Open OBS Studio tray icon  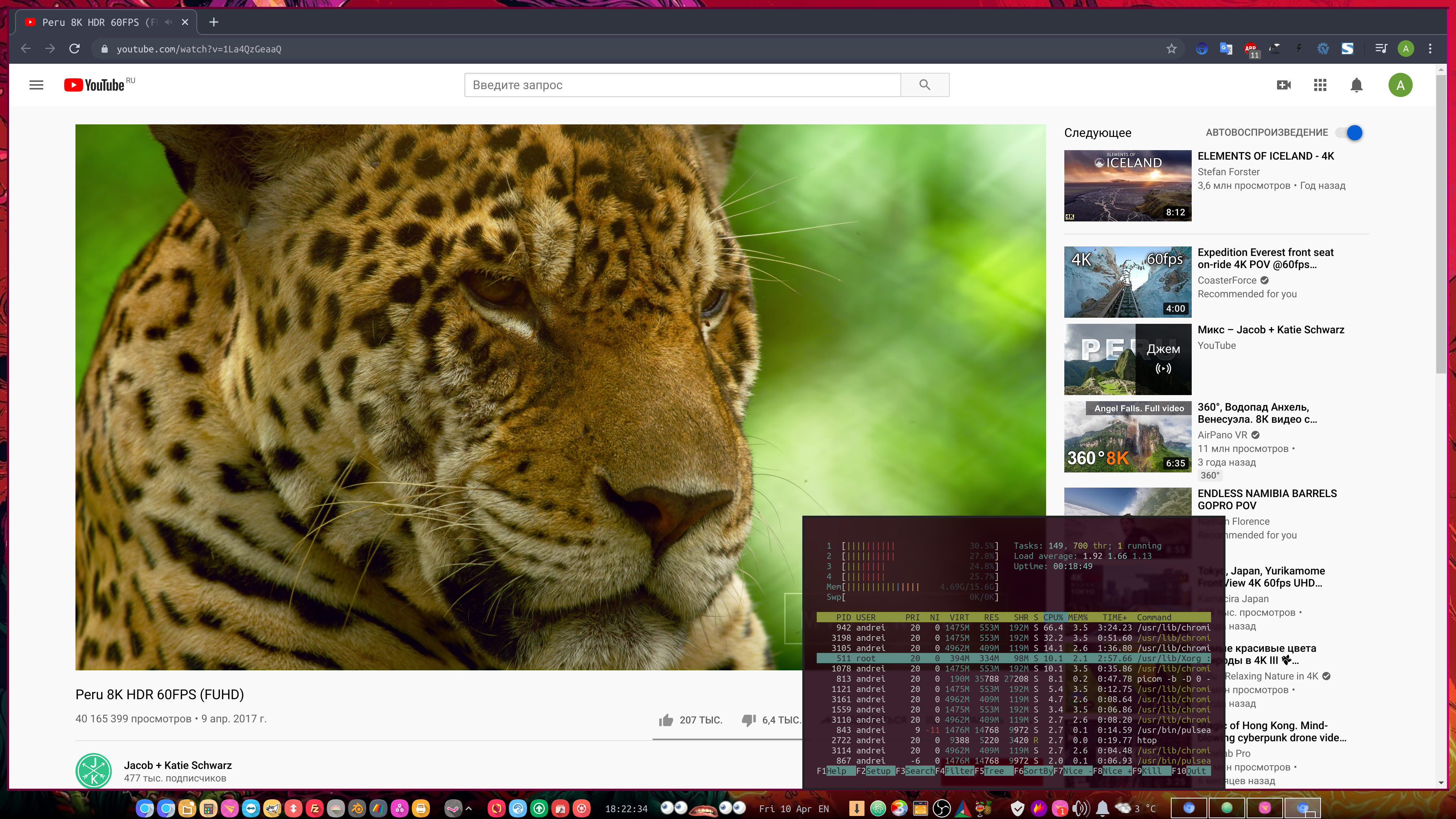[941, 808]
